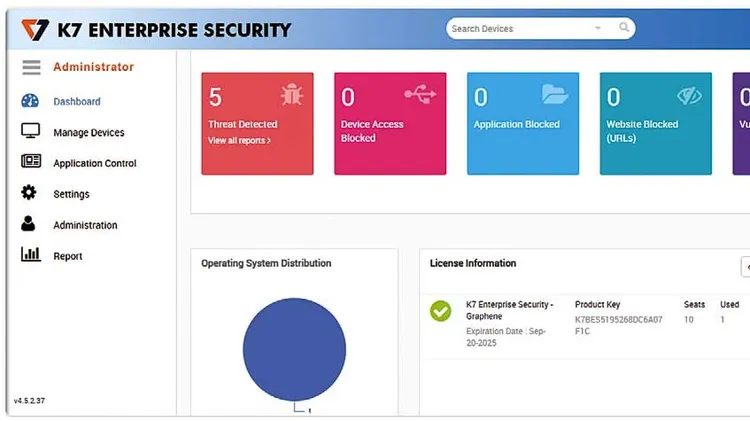750x421 pixels.
Task: Click into the Search Devices text field
Action: pos(515,29)
